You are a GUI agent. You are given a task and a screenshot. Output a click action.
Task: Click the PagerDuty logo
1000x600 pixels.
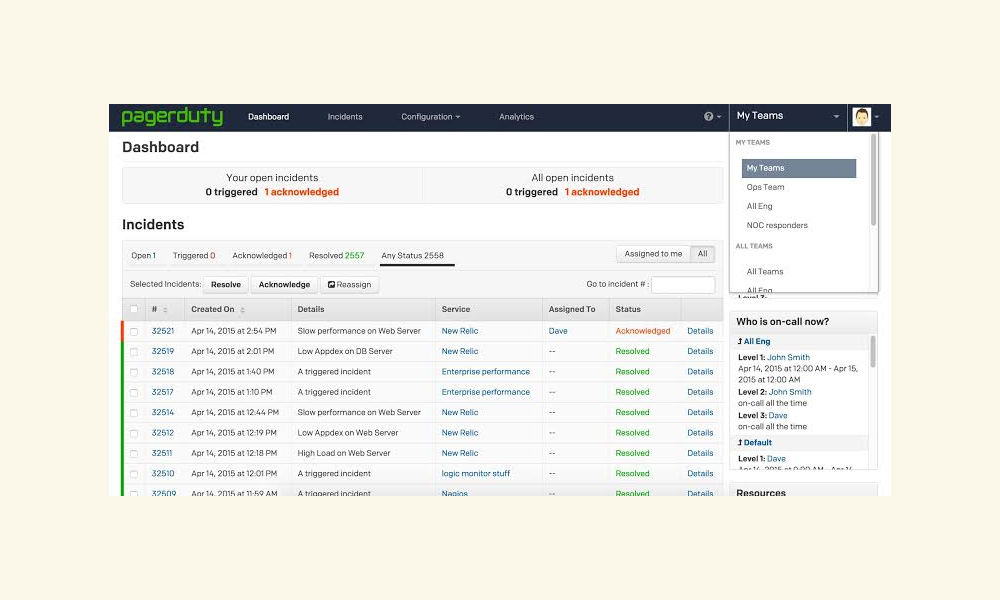pos(172,117)
